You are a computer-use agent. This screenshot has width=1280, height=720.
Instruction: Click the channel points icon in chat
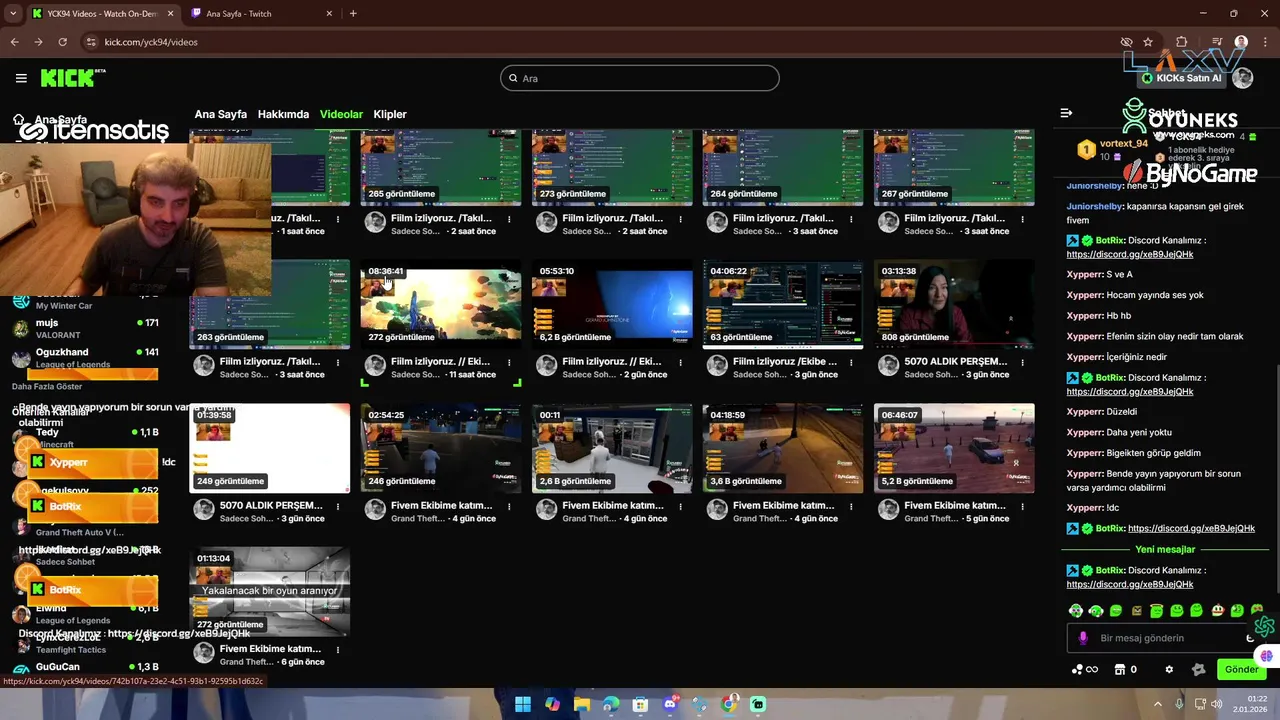click(x=1084, y=669)
